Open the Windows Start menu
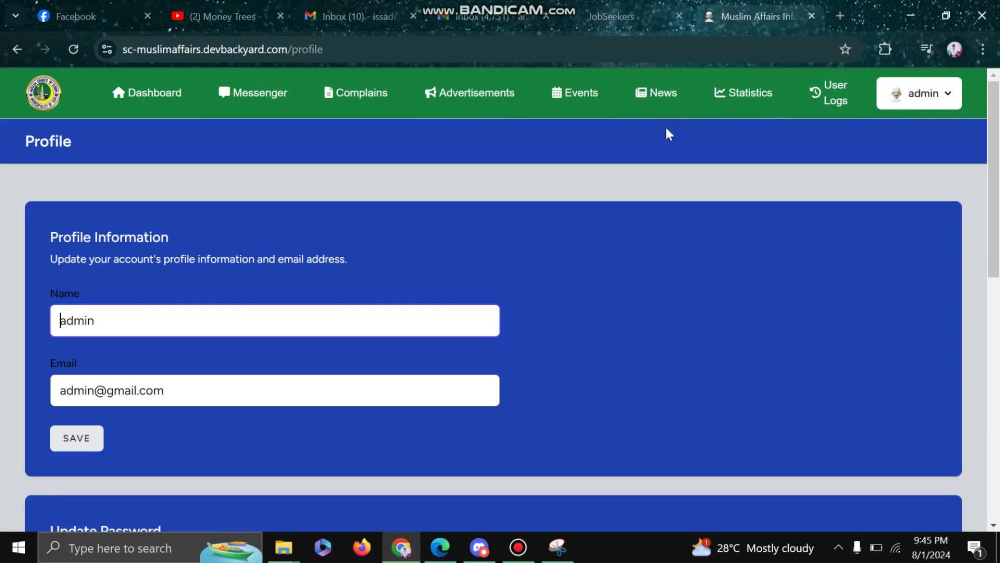This screenshot has height=563, width=1000. (x=18, y=548)
